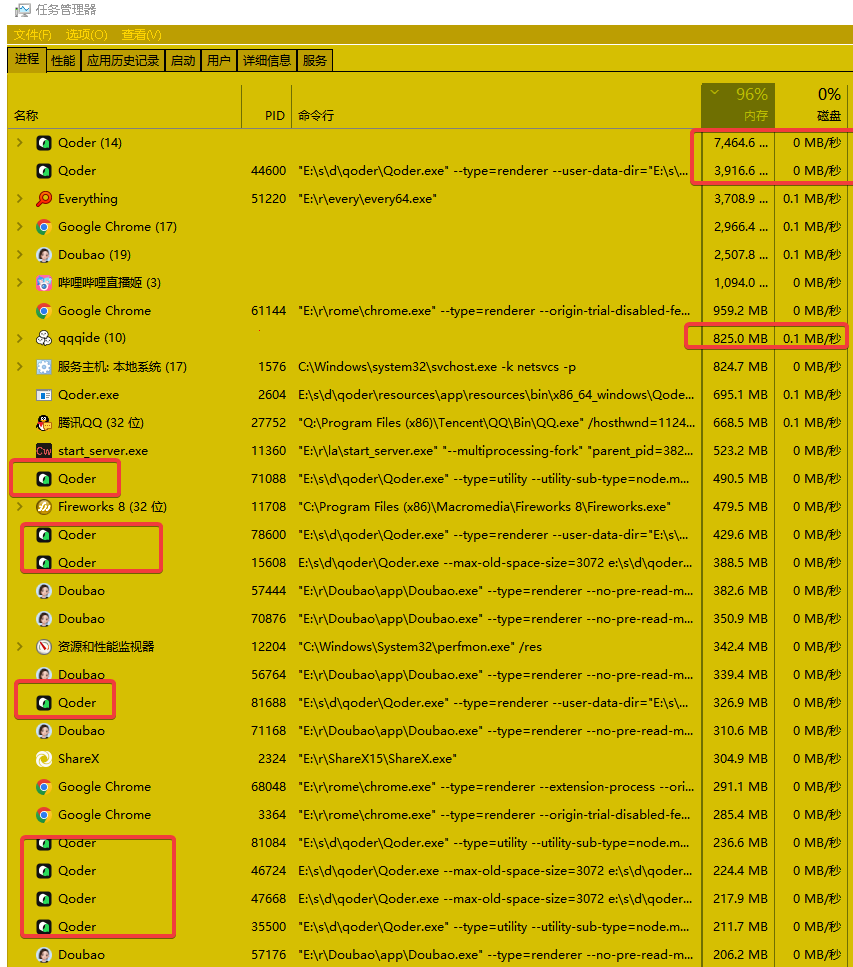This screenshot has height=967, width=853.
Task: Click memory value 825.0 MB for qqqide
Action: [740, 339]
